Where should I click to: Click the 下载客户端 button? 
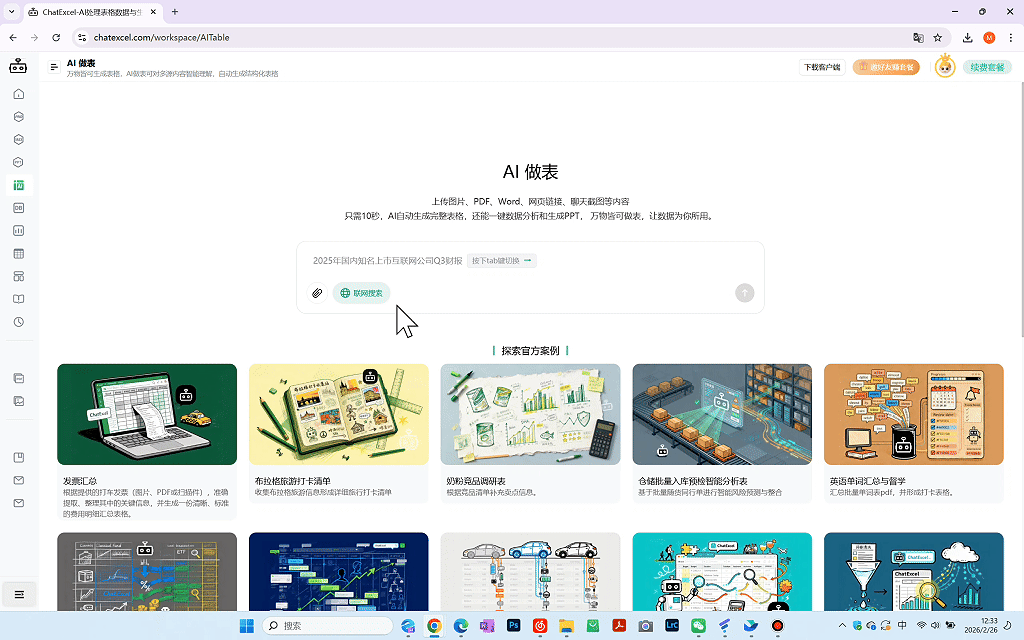[822, 67]
